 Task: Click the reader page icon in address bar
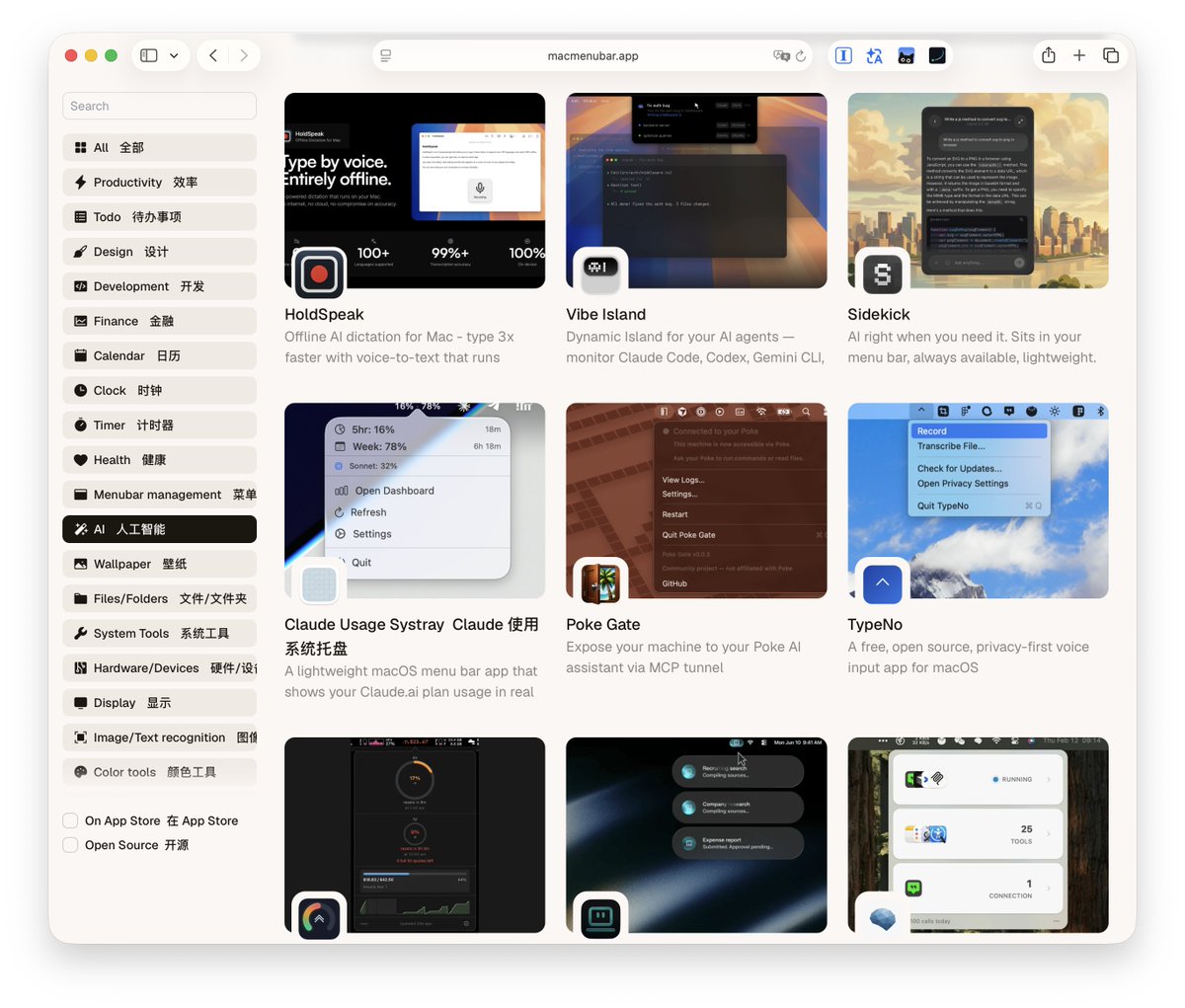(x=386, y=55)
